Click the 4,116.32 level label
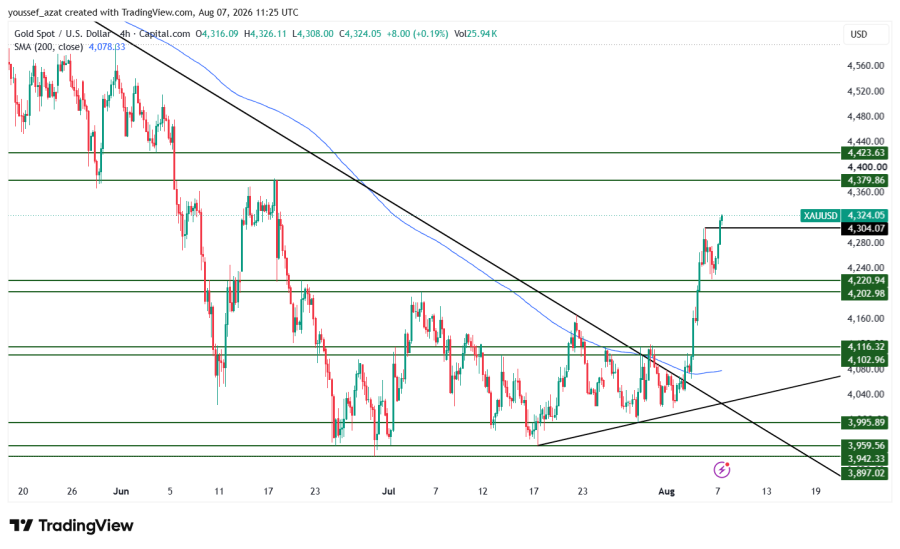Viewport: 900px width, 549px height. [x=864, y=347]
